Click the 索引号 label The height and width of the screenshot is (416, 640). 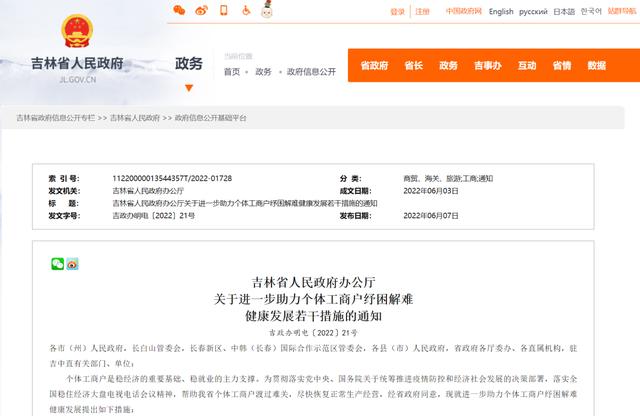(64, 178)
